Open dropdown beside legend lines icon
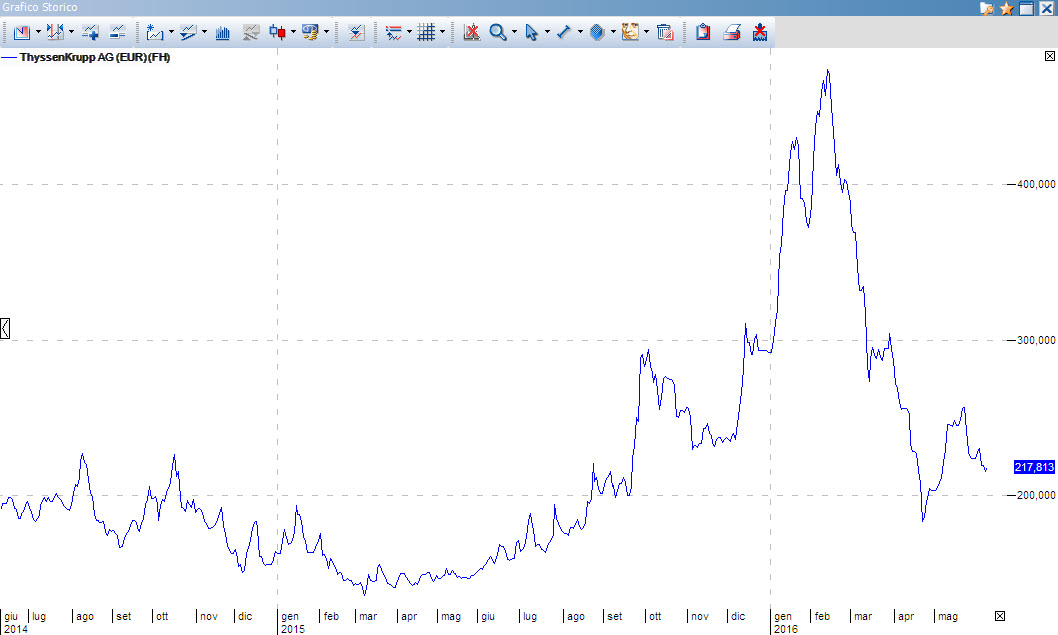This screenshot has width=1058, height=635. tap(409, 32)
